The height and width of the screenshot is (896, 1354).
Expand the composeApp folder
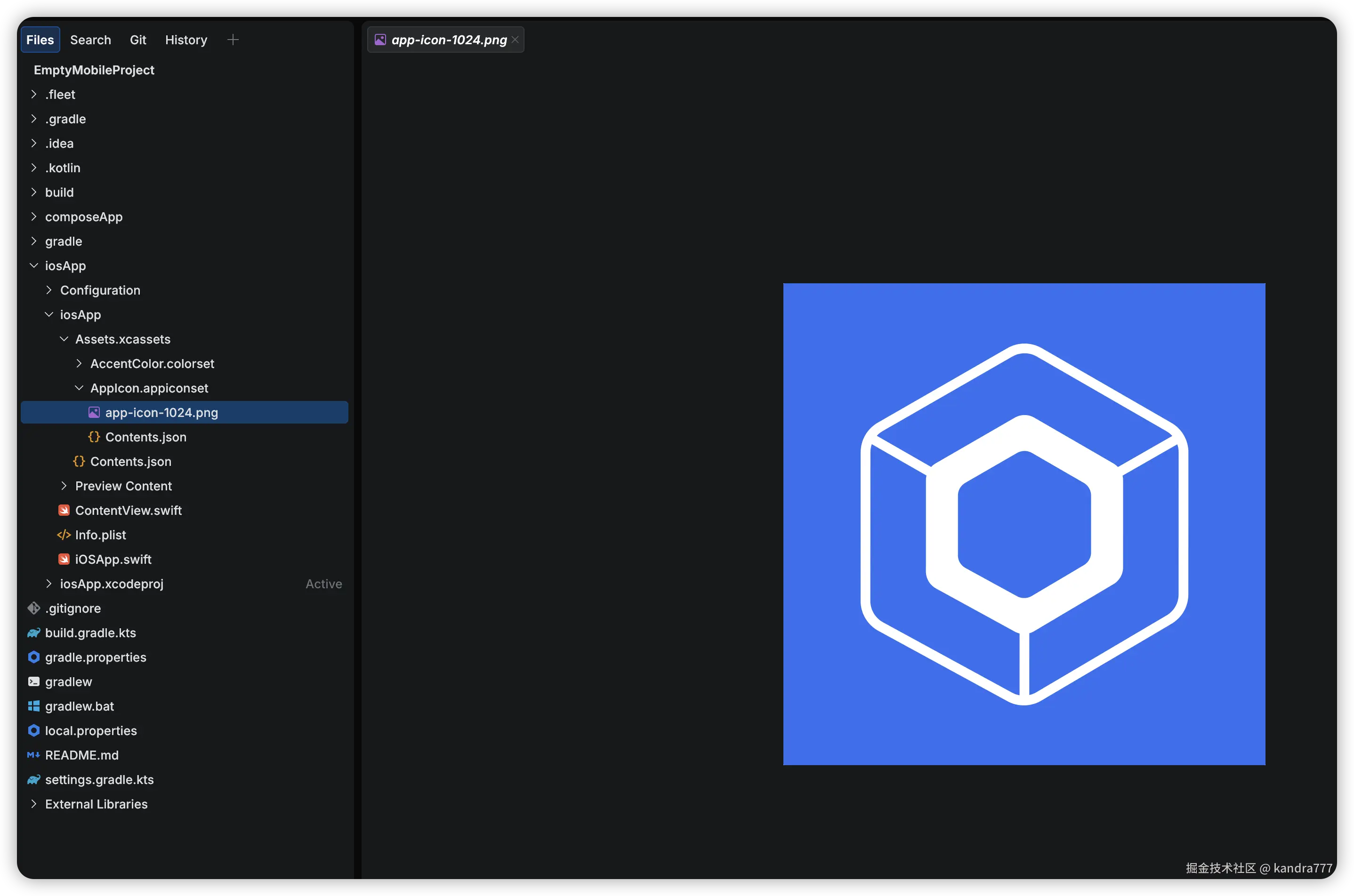tap(34, 216)
